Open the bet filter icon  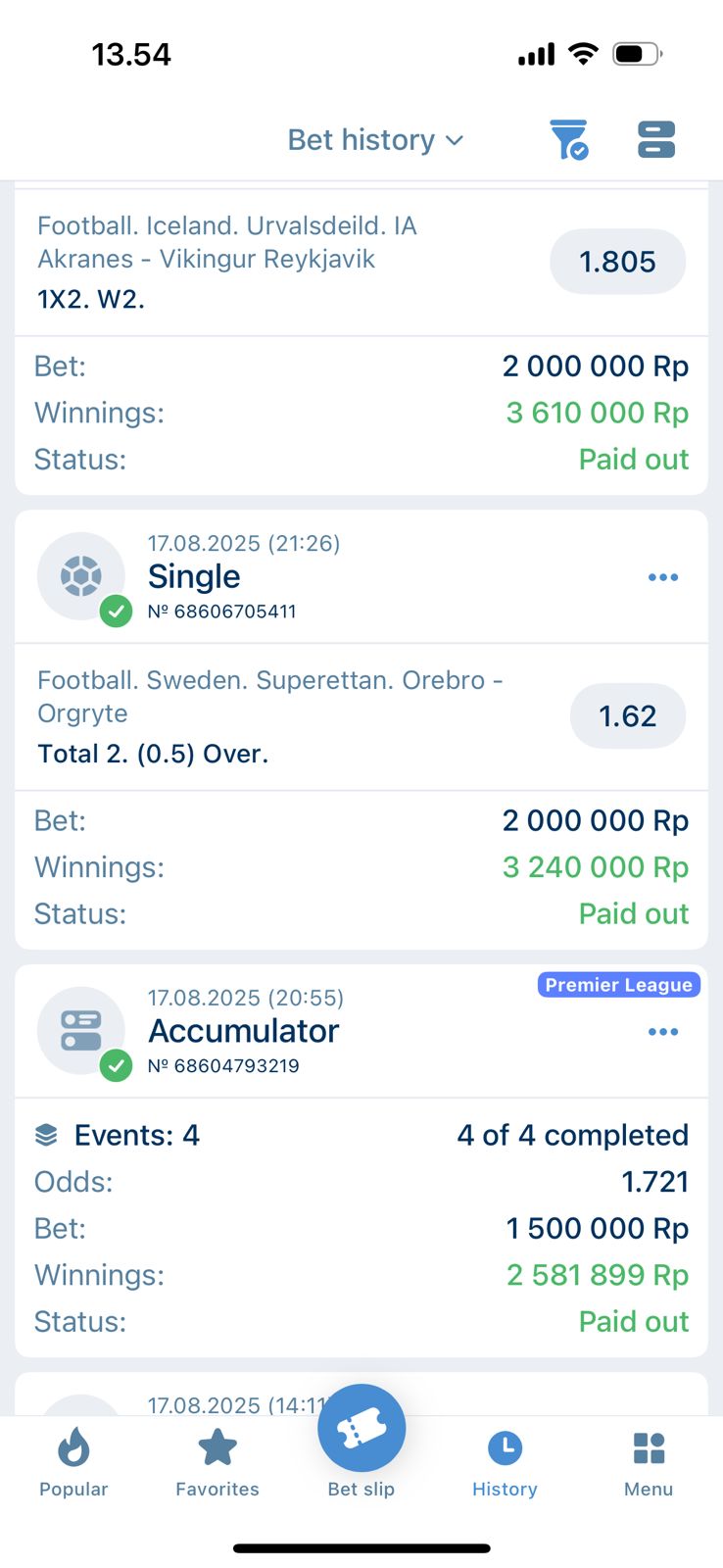click(568, 140)
